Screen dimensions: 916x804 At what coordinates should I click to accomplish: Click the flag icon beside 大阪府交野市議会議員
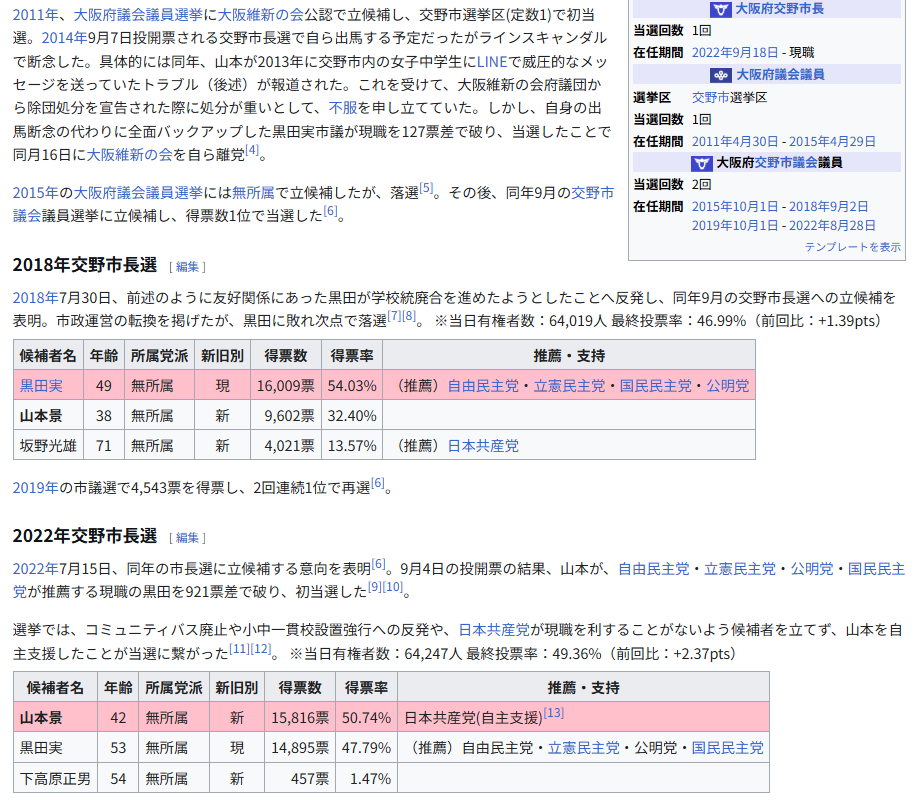coord(701,162)
